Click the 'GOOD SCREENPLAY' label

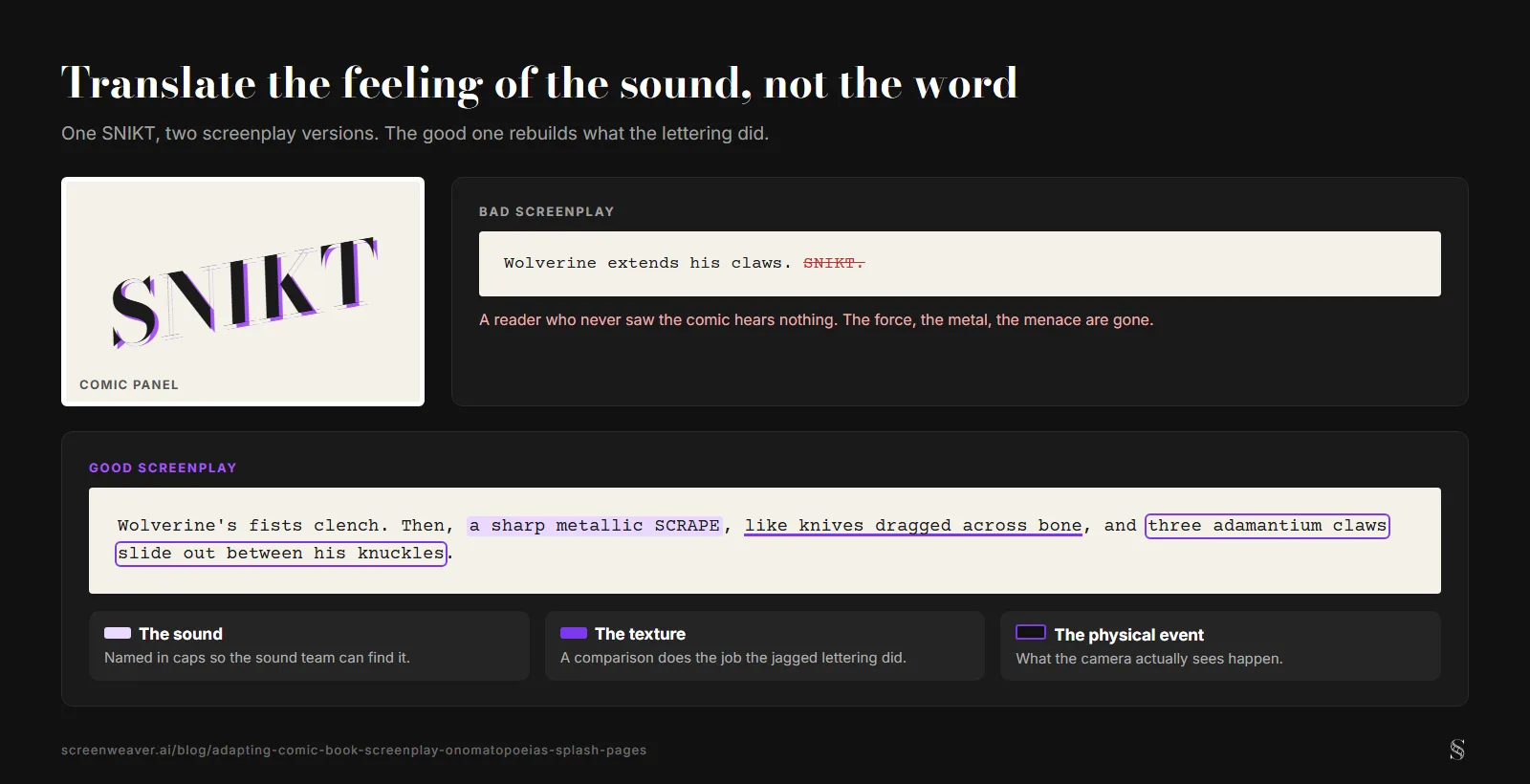pyautogui.click(x=163, y=468)
